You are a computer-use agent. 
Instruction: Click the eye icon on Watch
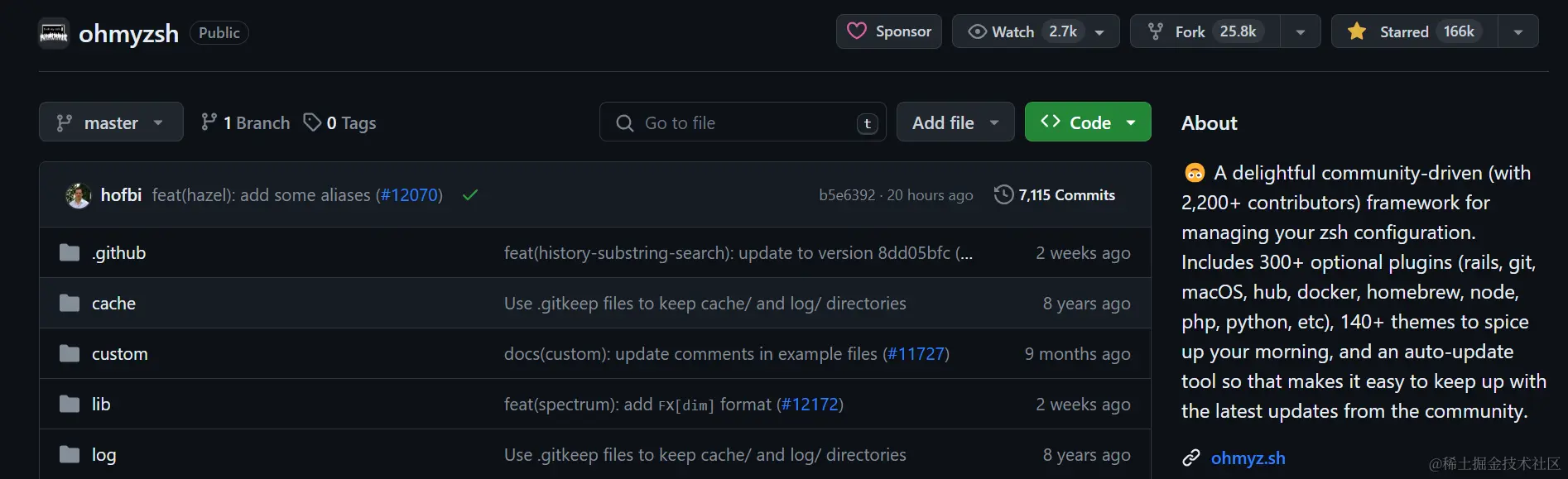pos(977,31)
